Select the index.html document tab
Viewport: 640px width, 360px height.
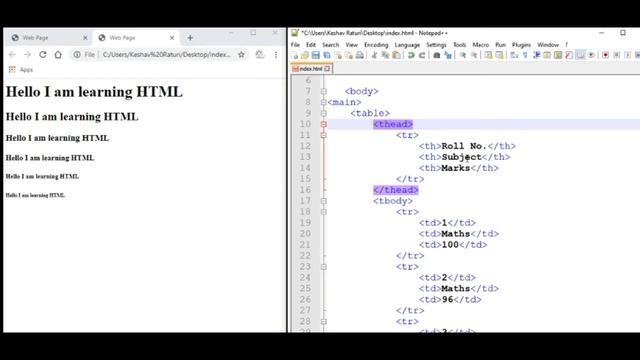[311, 69]
